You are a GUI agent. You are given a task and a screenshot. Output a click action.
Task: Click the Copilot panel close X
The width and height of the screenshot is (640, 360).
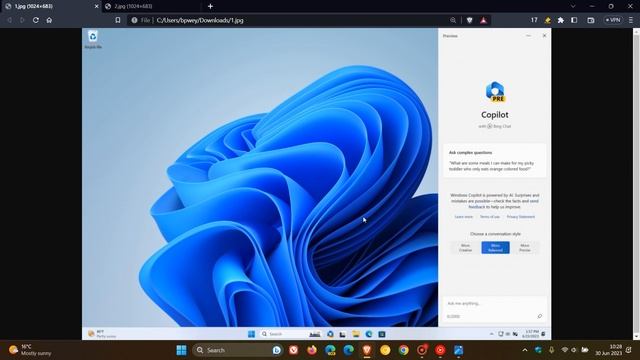pyautogui.click(x=544, y=36)
